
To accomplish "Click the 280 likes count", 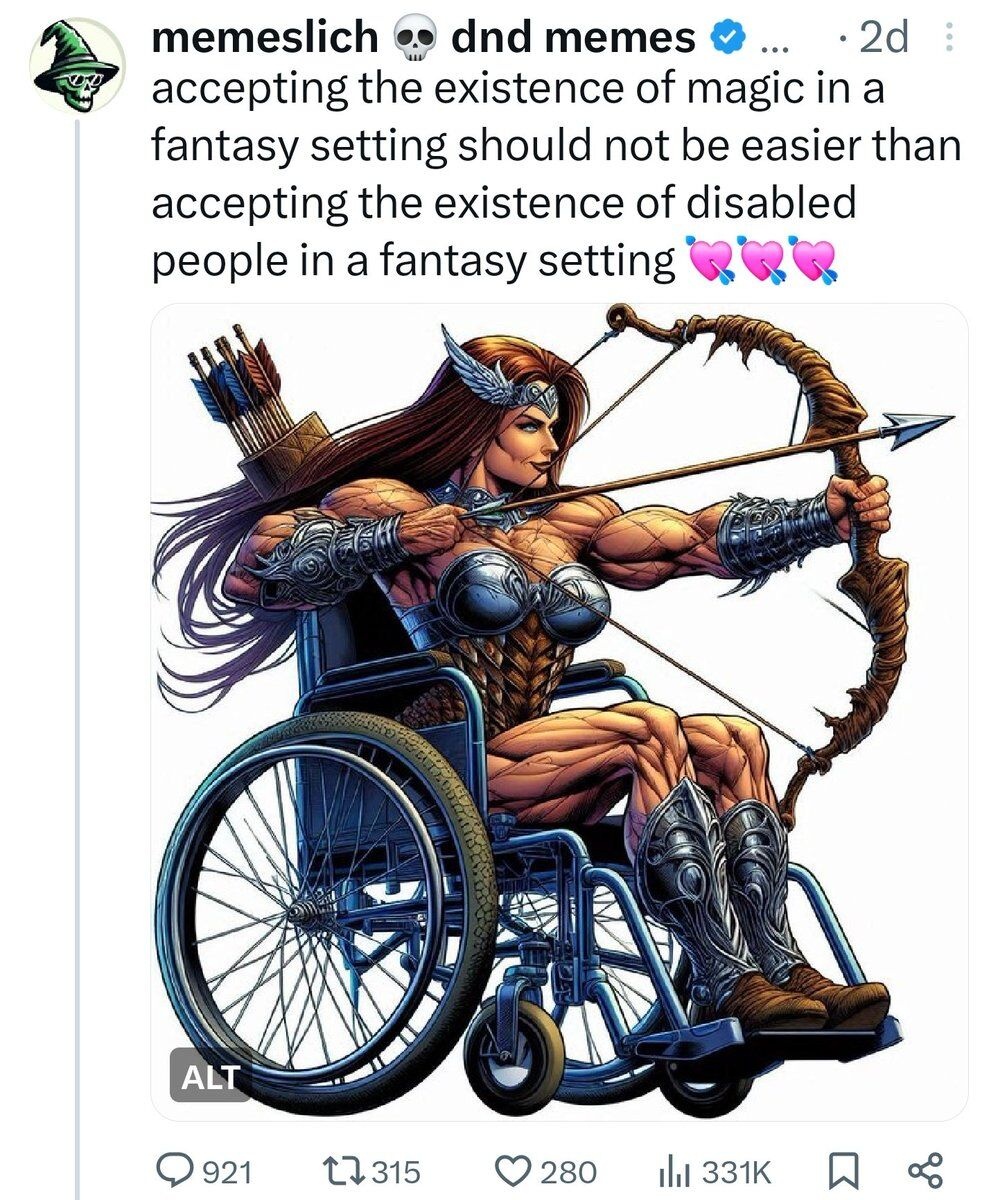I will point(565,1170).
